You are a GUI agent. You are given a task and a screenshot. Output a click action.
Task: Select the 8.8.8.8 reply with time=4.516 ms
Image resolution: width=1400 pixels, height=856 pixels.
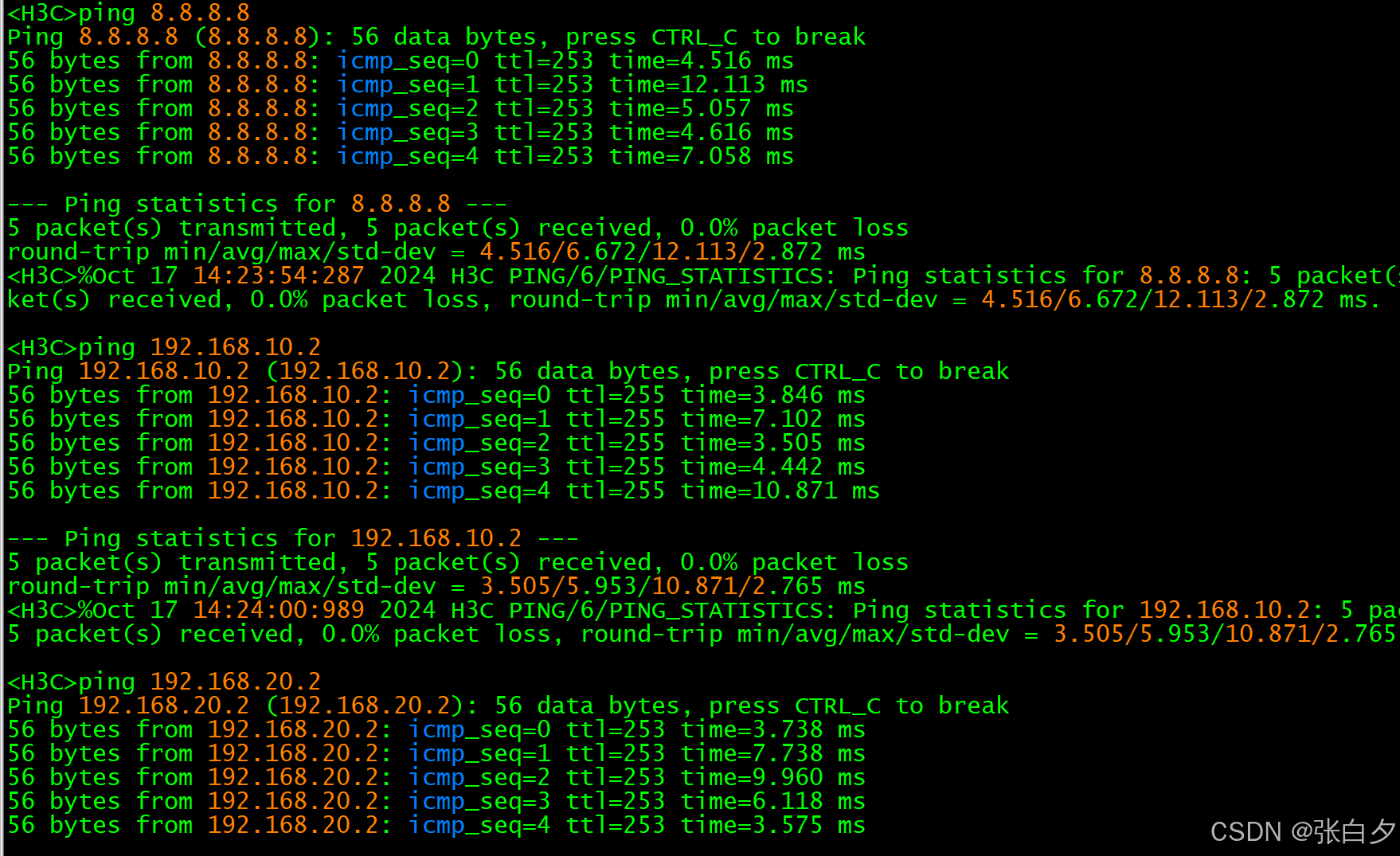pos(401,61)
